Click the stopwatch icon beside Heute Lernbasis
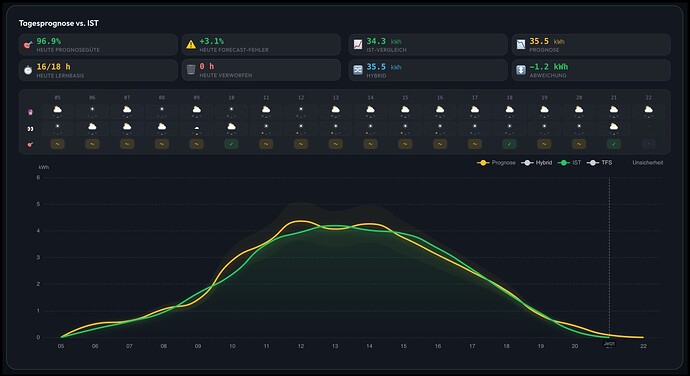 pyautogui.click(x=28, y=70)
